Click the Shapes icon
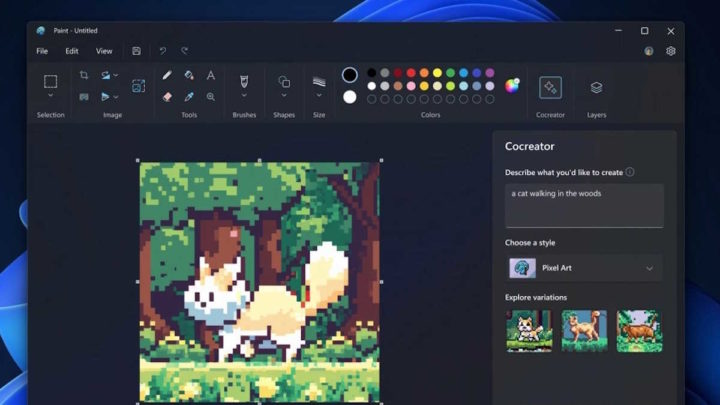The width and height of the screenshot is (720, 405). coord(284,82)
